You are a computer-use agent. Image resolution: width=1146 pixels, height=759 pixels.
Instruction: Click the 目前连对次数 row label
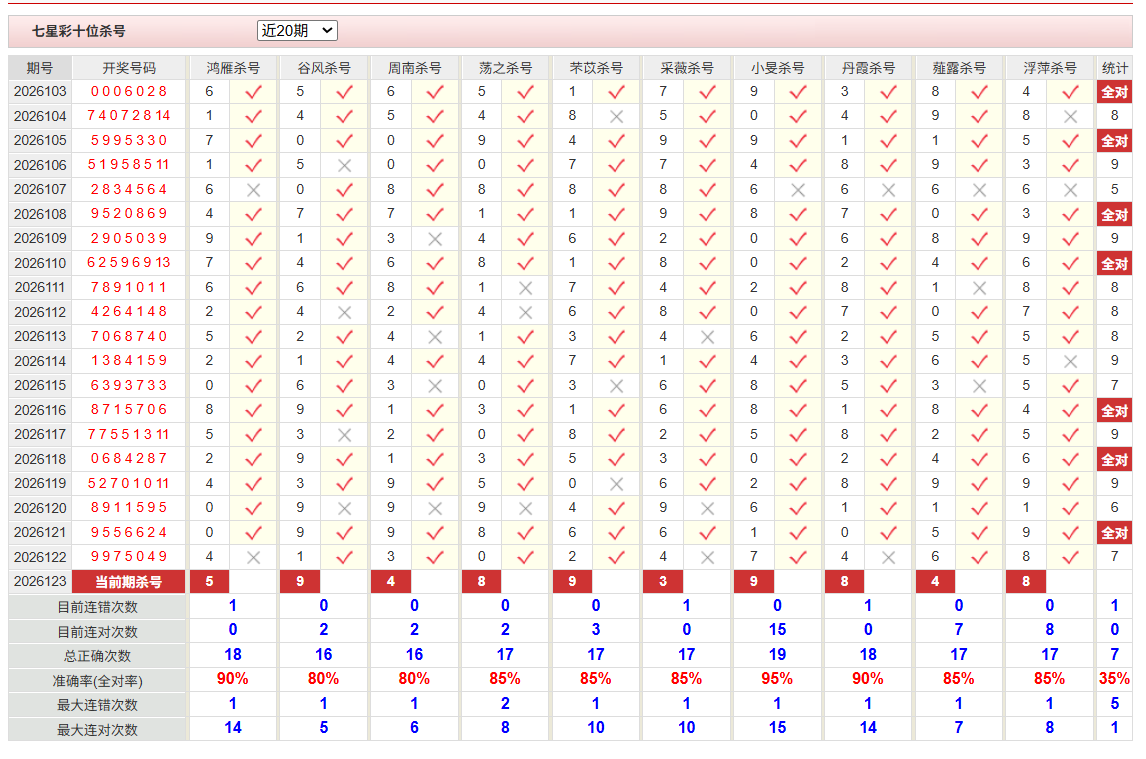[x=97, y=632]
